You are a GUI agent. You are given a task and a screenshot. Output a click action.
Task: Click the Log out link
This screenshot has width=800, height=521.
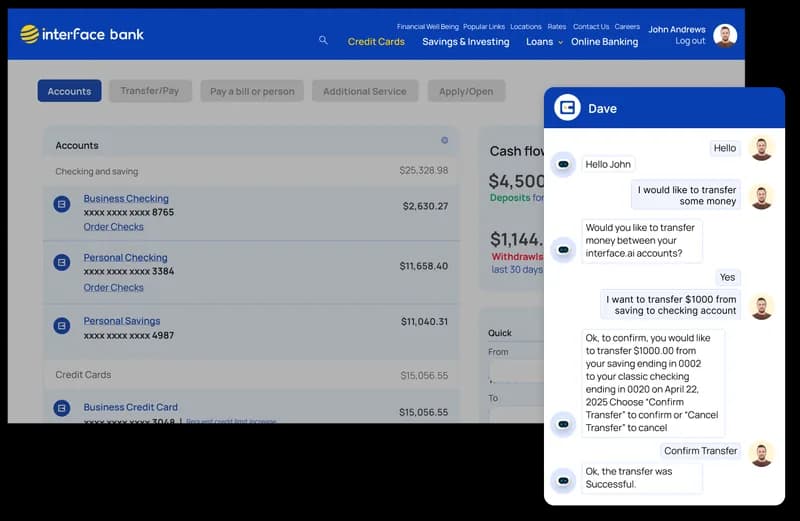[690, 41]
